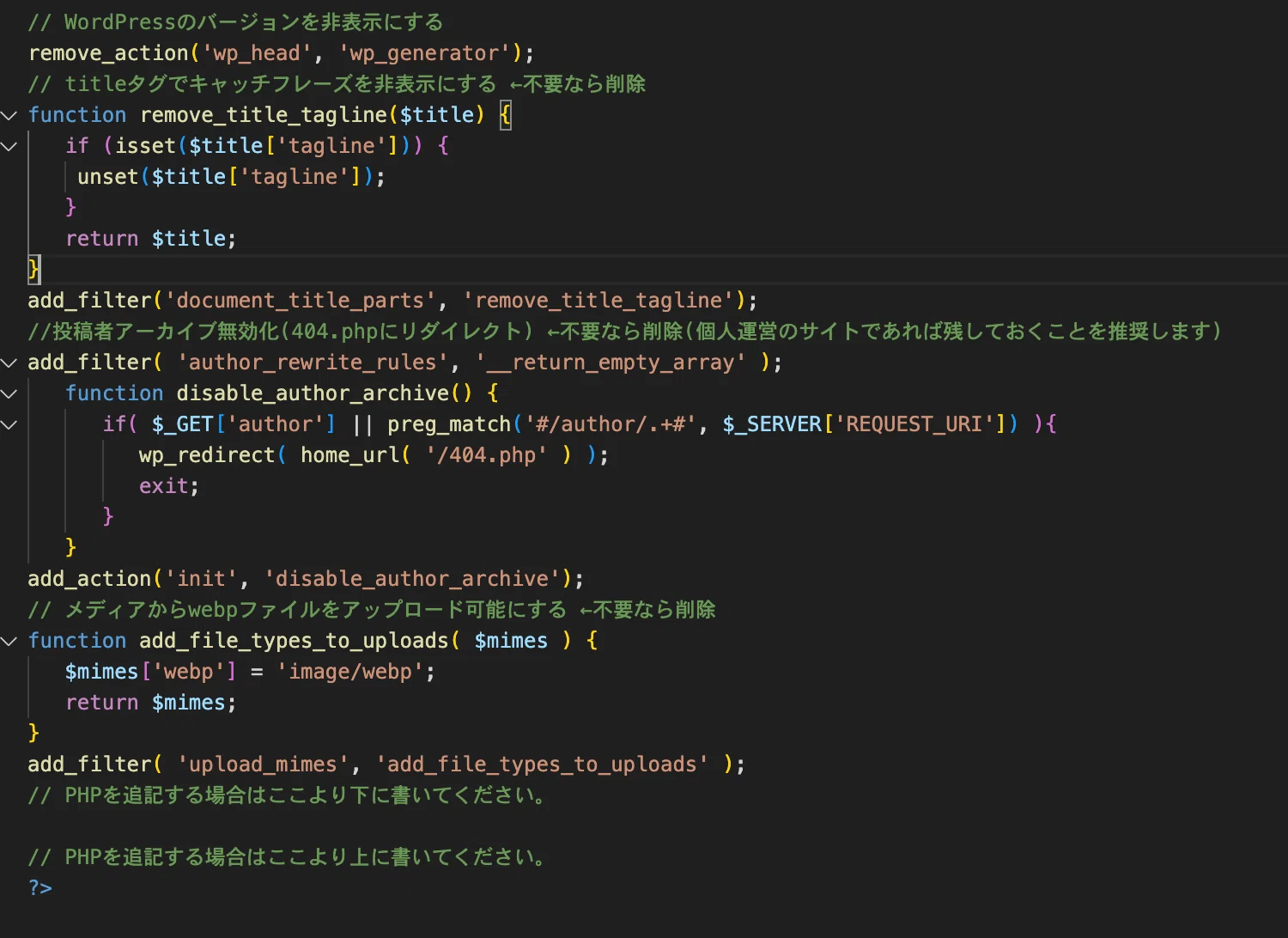Image resolution: width=1288 pixels, height=938 pixels.
Task: Click the closing ?> PHP tag
Action: click(40, 888)
